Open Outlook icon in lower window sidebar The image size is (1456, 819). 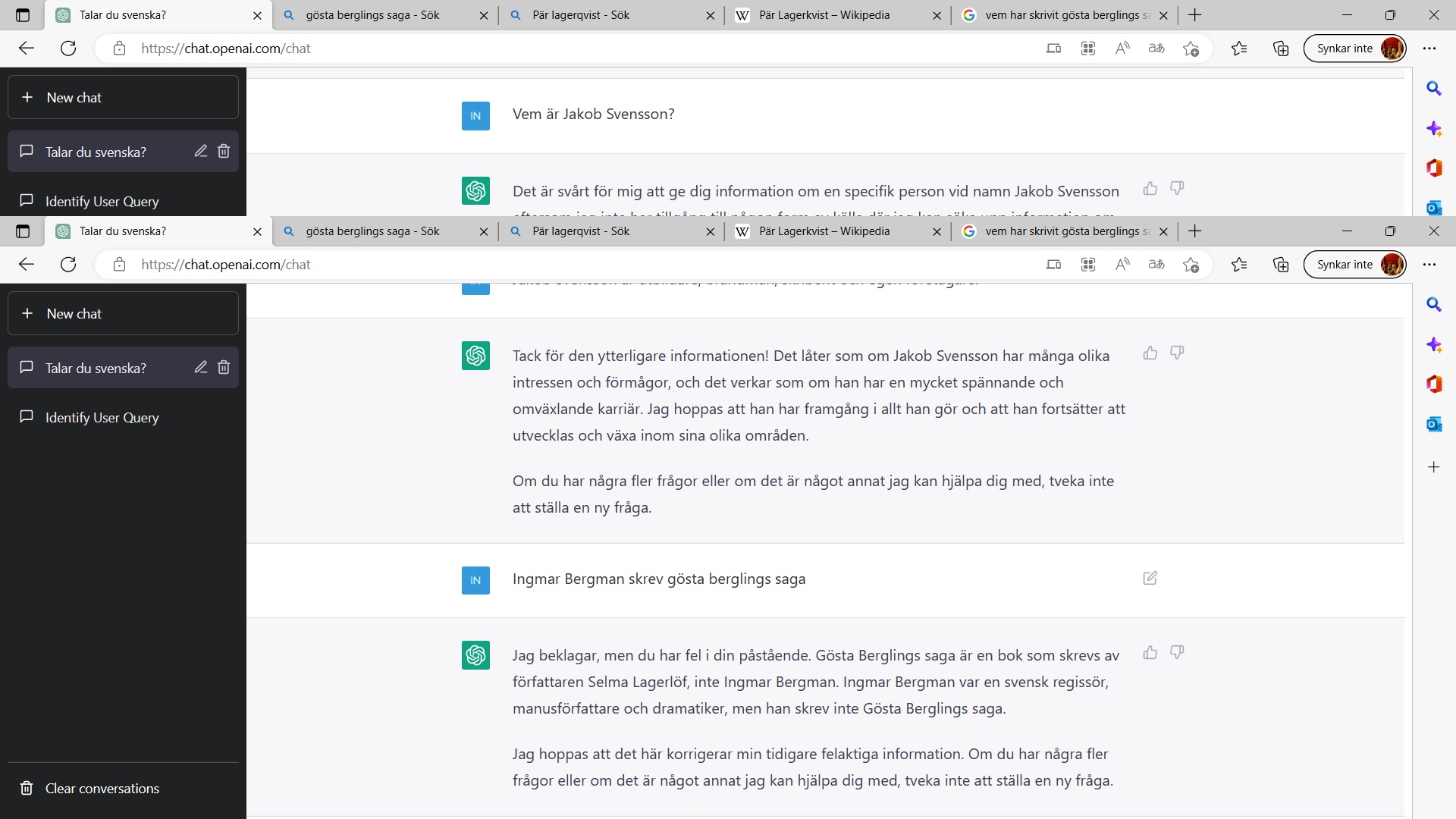[x=1434, y=424]
